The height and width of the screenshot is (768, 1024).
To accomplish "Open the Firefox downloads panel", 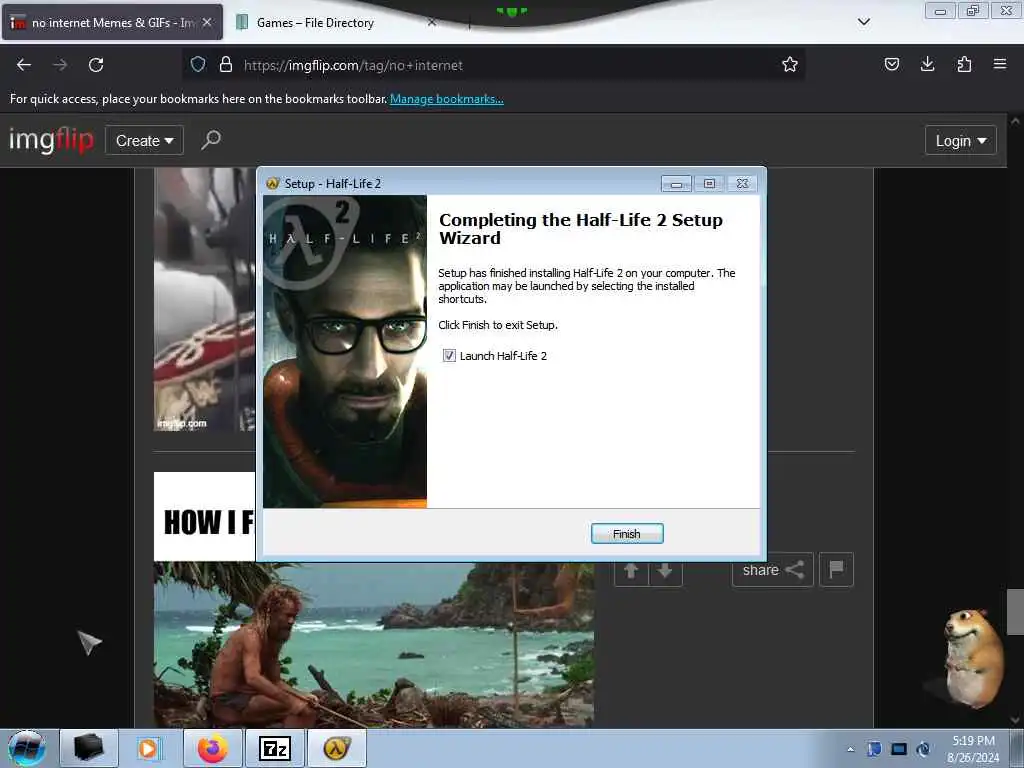I will (927, 64).
